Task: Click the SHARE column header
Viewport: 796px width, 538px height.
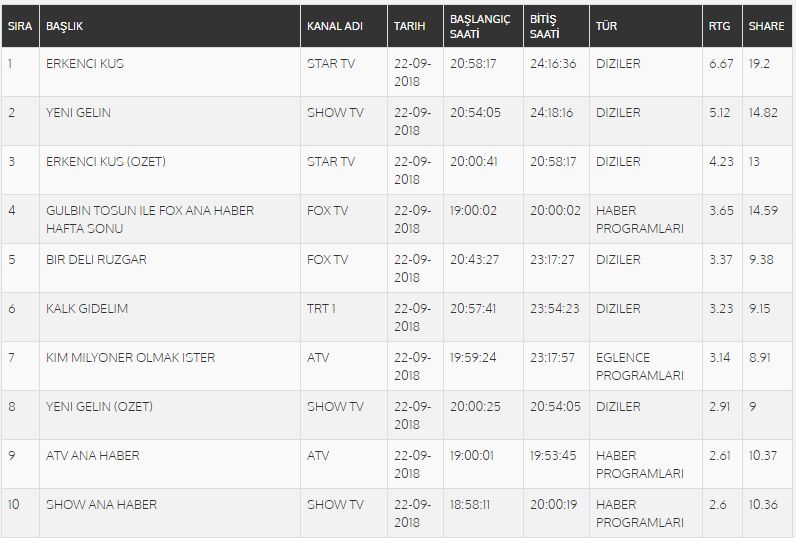Action: pyautogui.click(x=767, y=26)
